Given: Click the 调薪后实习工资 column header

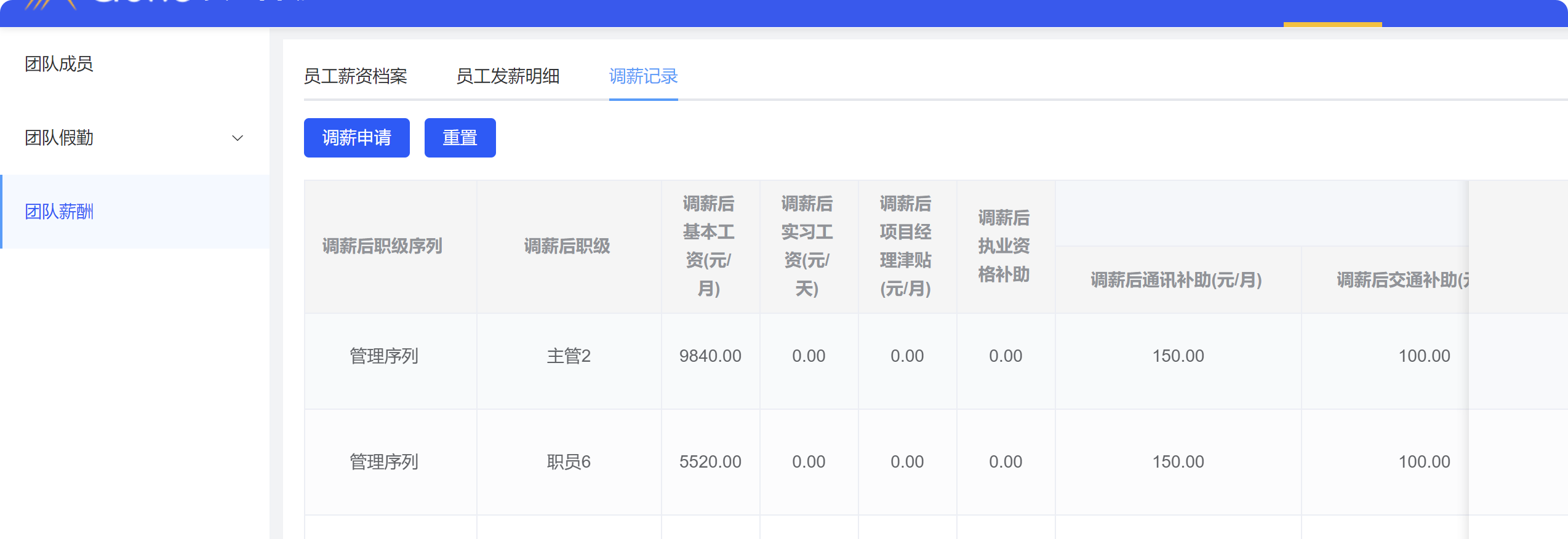Looking at the screenshot, I should click(807, 246).
